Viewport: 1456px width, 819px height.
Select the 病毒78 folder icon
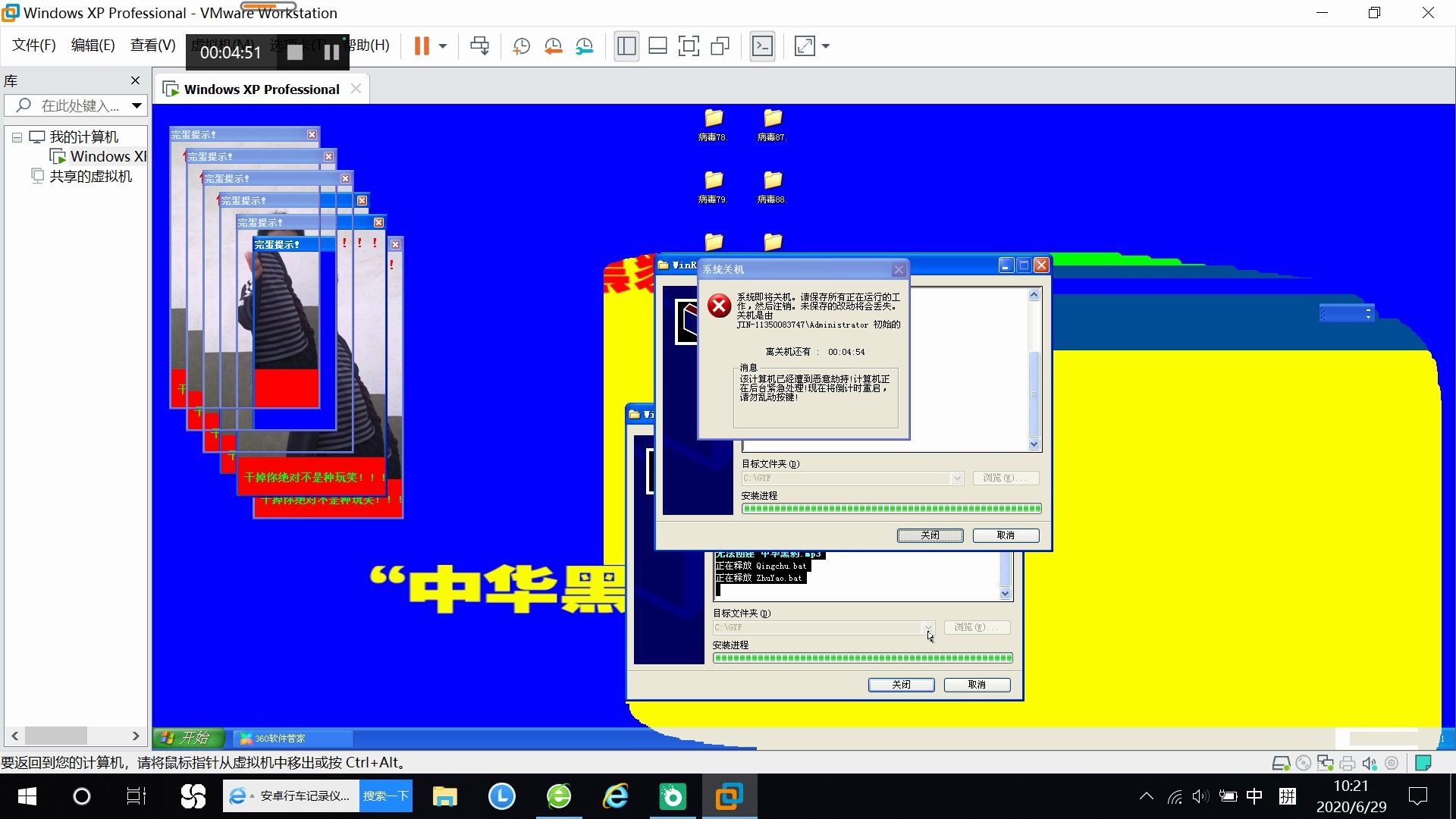(x=713, y=125)
